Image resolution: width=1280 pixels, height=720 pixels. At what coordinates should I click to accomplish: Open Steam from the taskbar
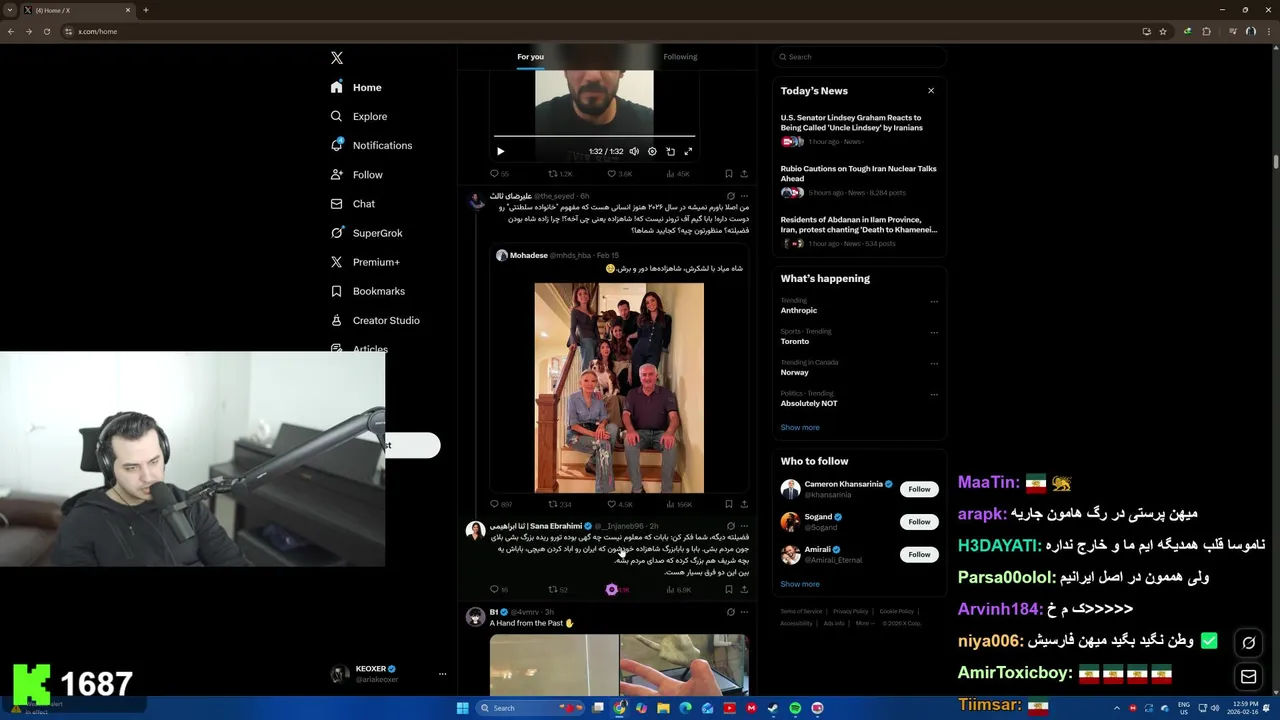click(773, 708)
